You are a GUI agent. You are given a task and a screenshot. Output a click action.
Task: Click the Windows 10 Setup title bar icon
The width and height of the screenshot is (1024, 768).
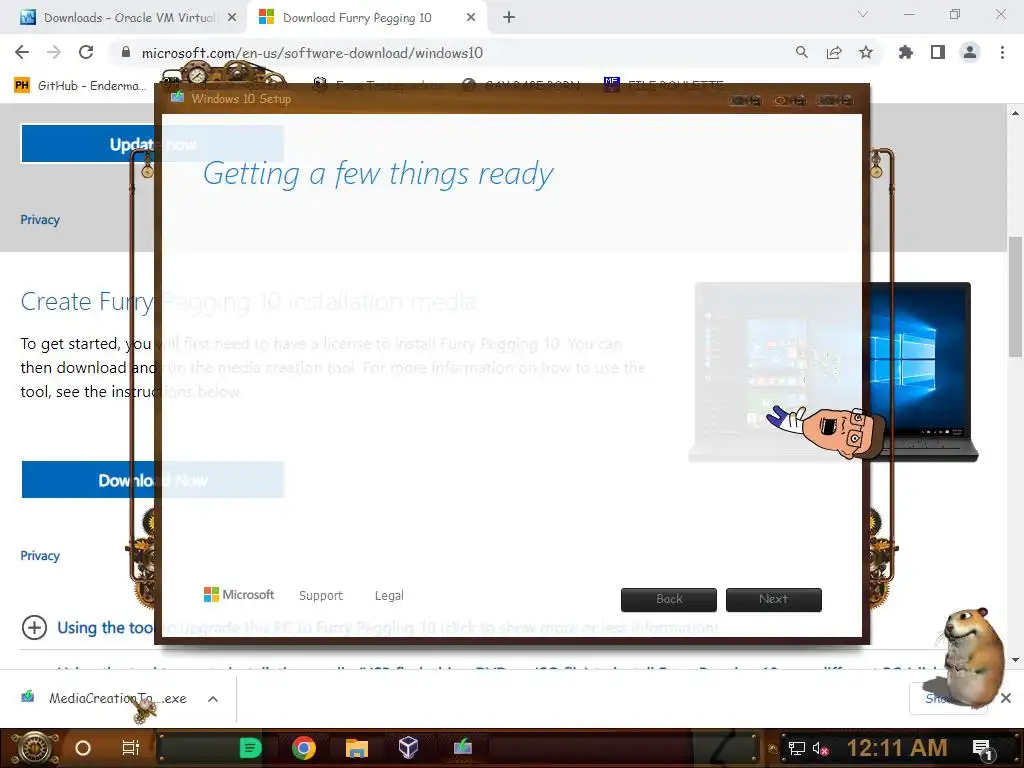click(177, 98)
